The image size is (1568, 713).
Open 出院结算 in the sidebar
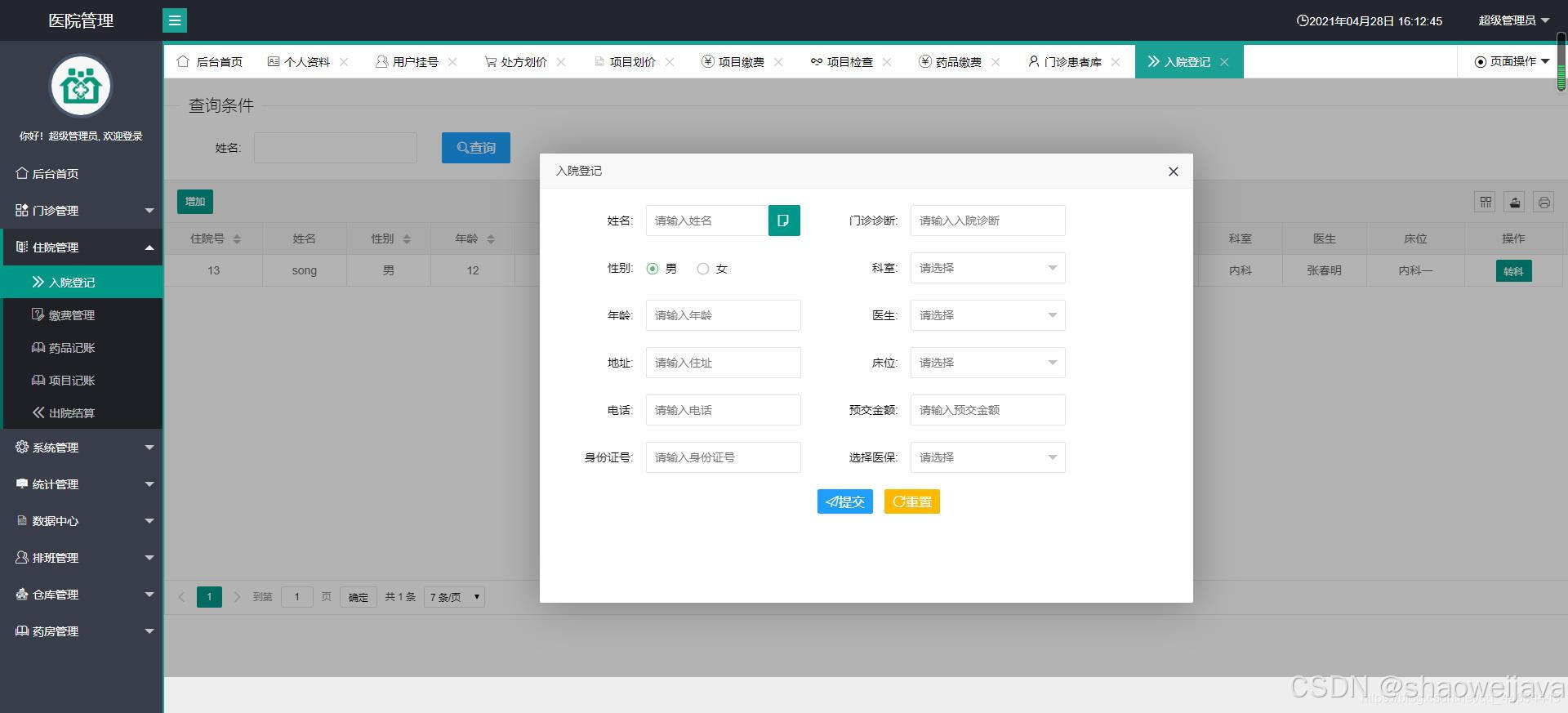pos(82,413)
